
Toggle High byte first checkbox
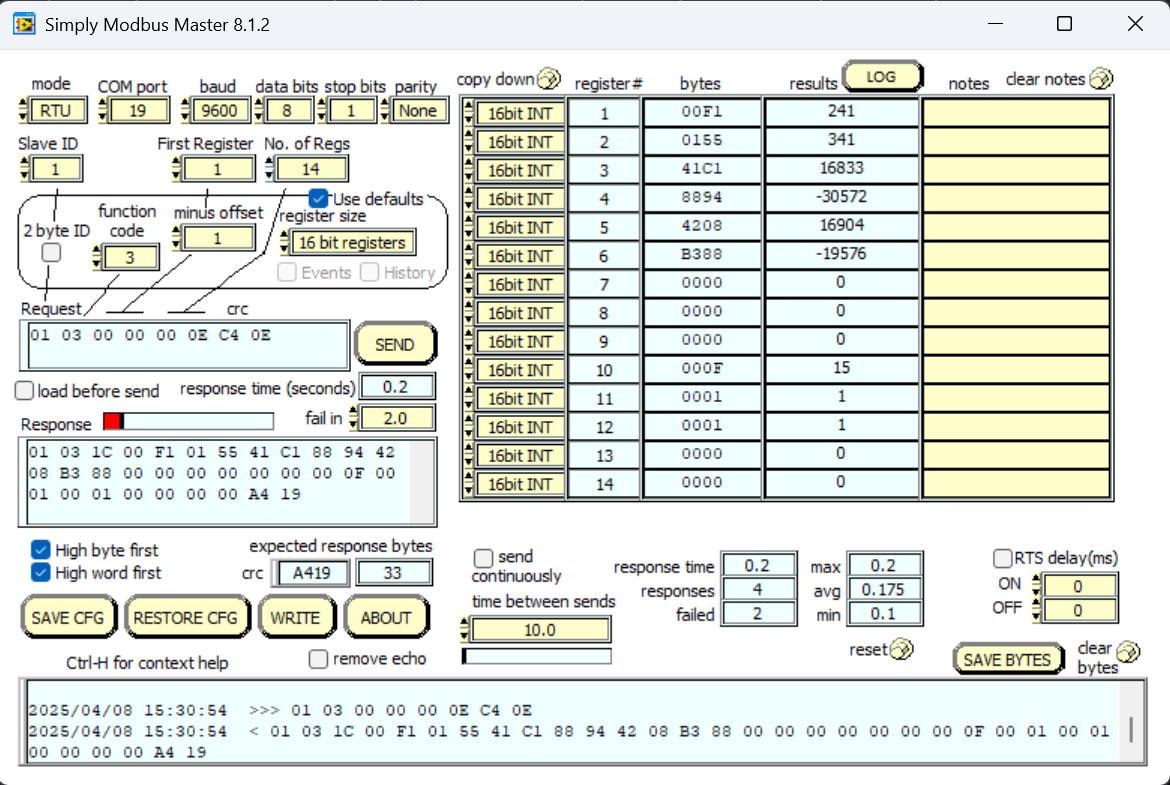pos(41,550)
